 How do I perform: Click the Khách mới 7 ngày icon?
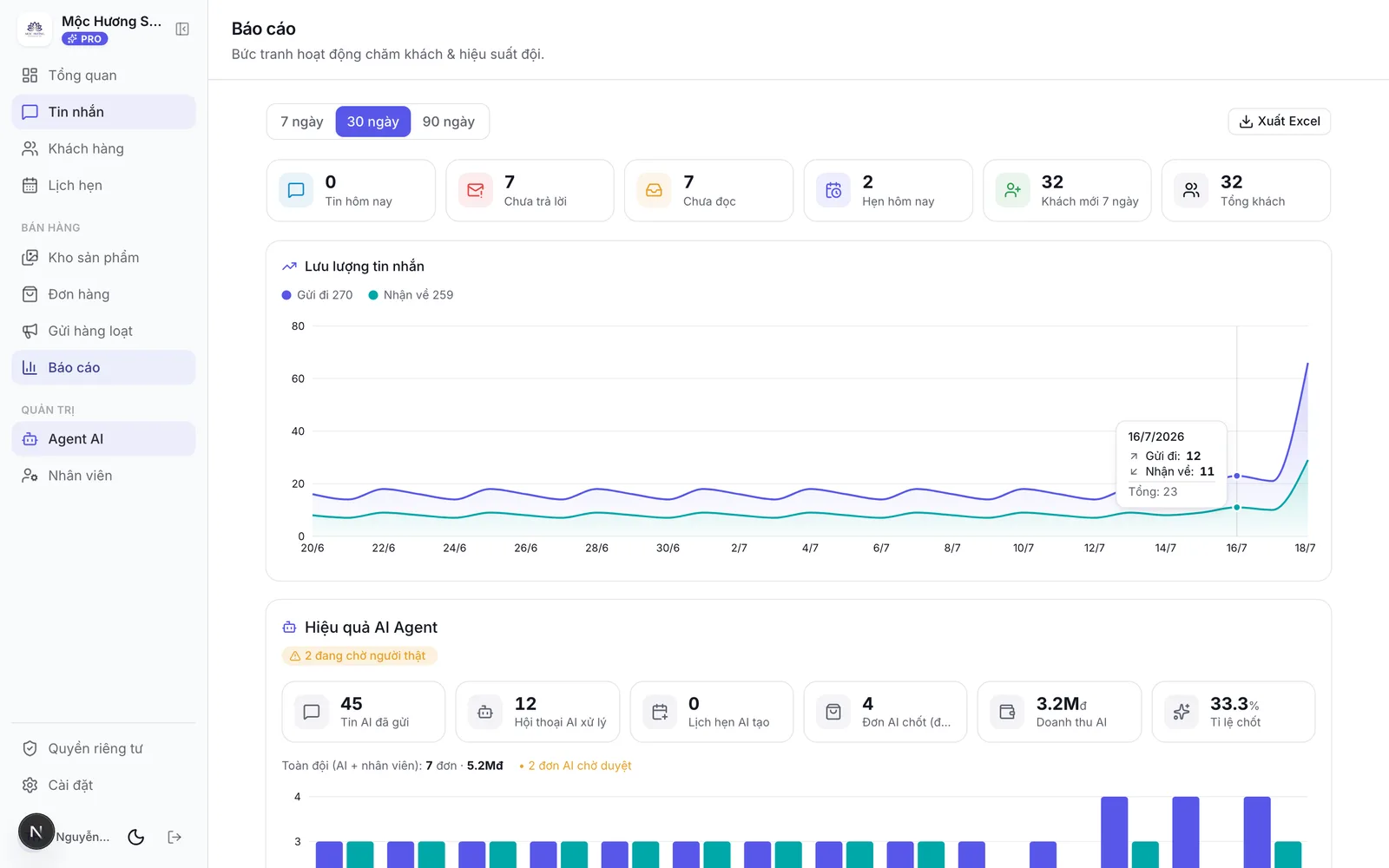[x=1012, y=190]
